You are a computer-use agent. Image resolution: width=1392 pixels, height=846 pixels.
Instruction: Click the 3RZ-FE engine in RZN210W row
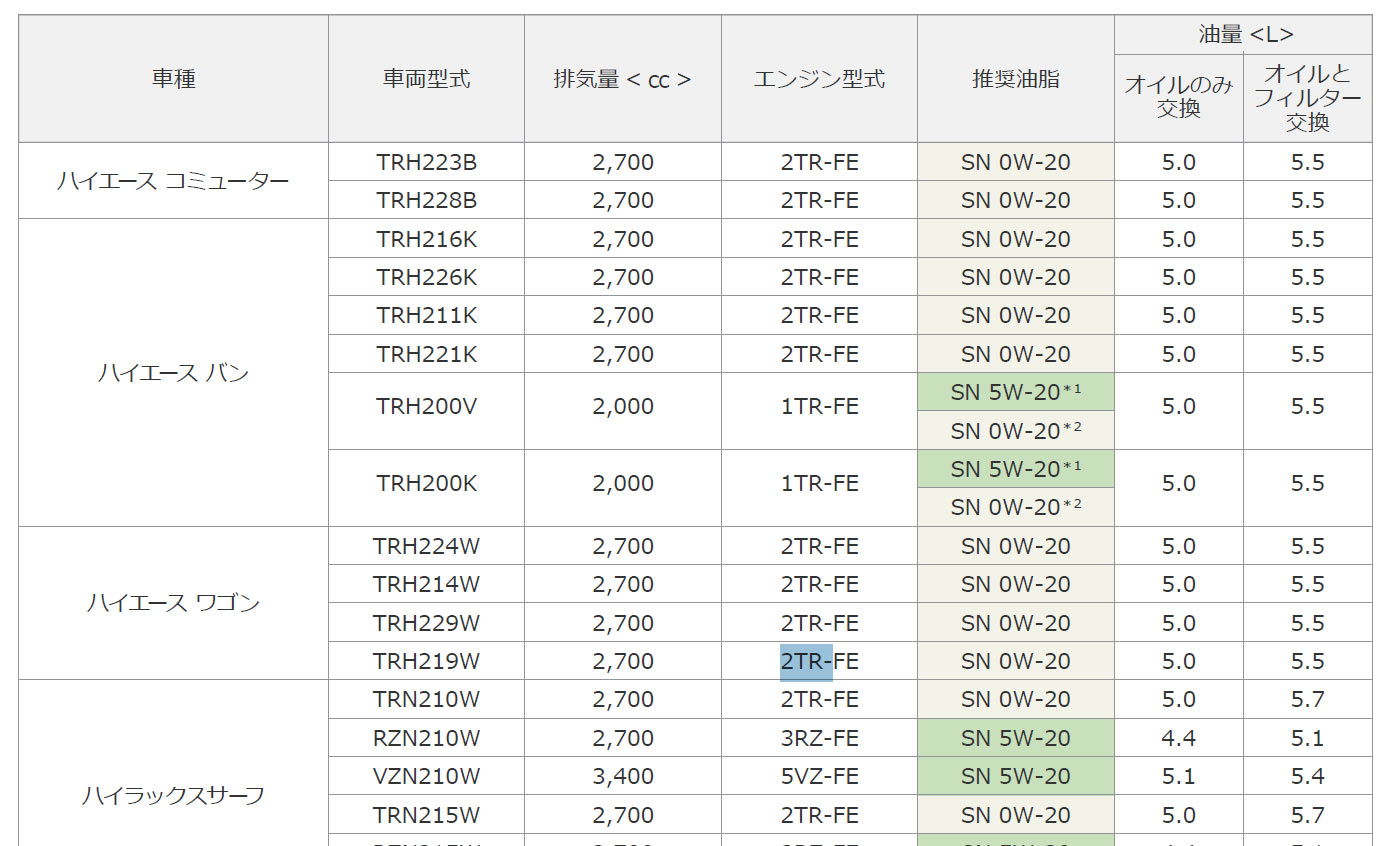click(819, 738)
